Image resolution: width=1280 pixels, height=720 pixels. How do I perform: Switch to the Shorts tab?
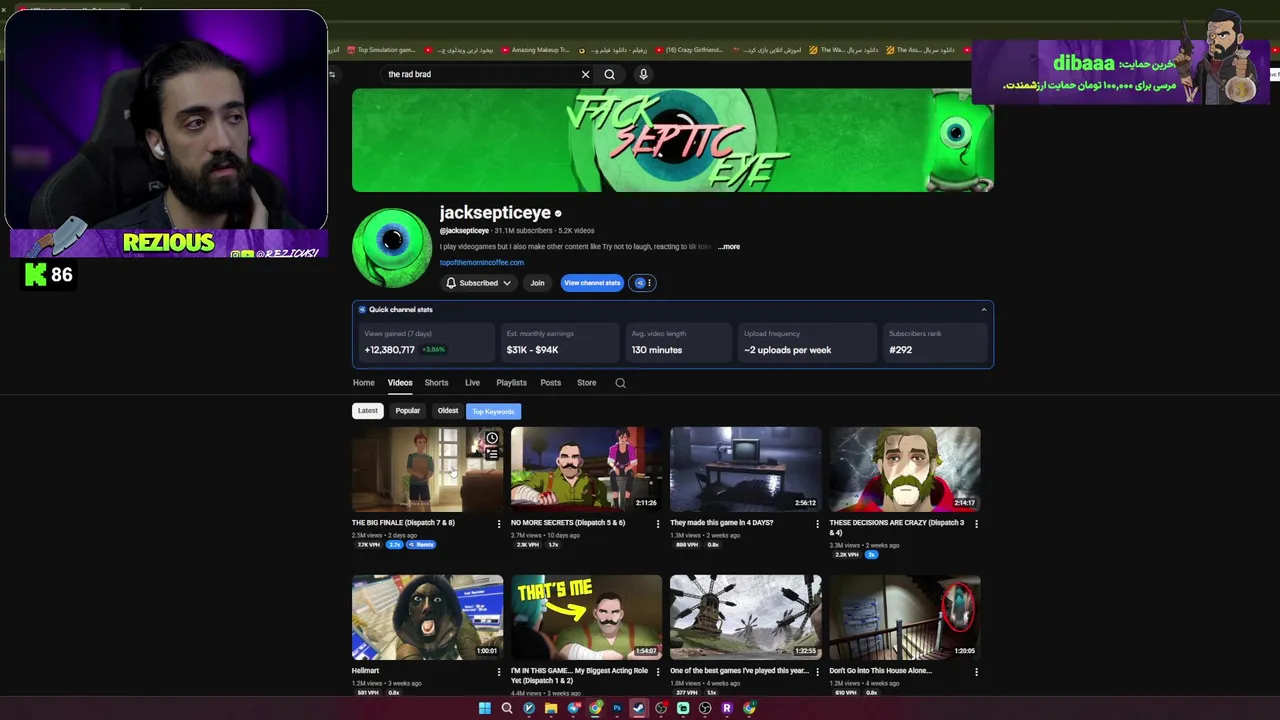tap(436, 383)
